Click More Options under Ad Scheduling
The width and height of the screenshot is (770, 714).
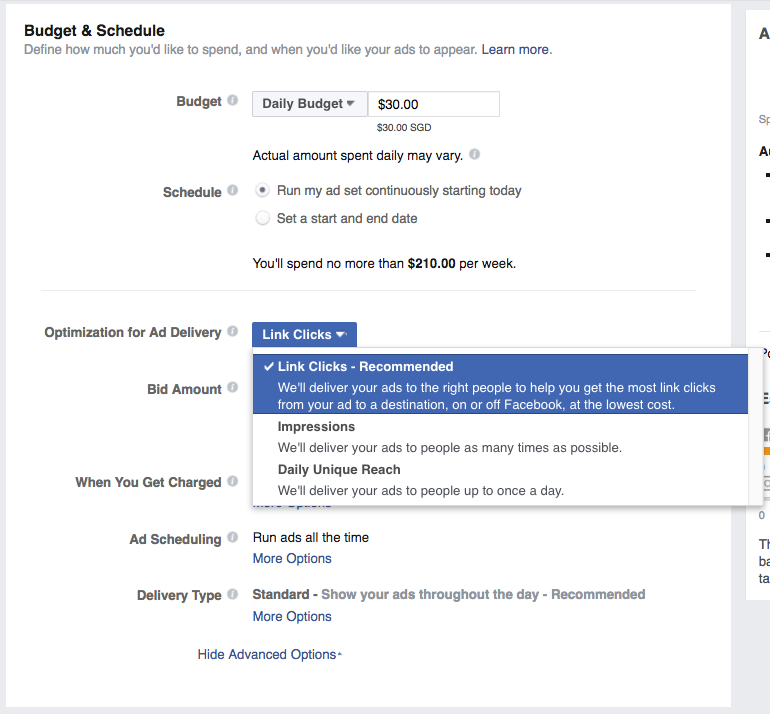coord(292,559)
